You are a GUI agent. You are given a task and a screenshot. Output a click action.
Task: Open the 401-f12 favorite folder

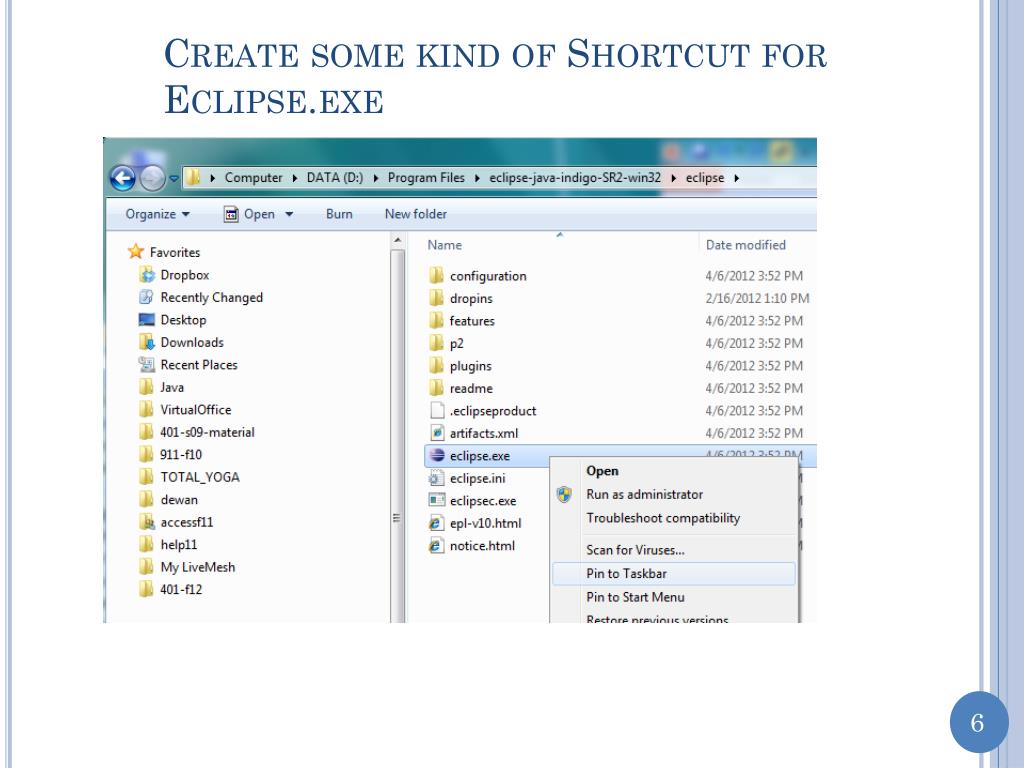pos(181,589)
